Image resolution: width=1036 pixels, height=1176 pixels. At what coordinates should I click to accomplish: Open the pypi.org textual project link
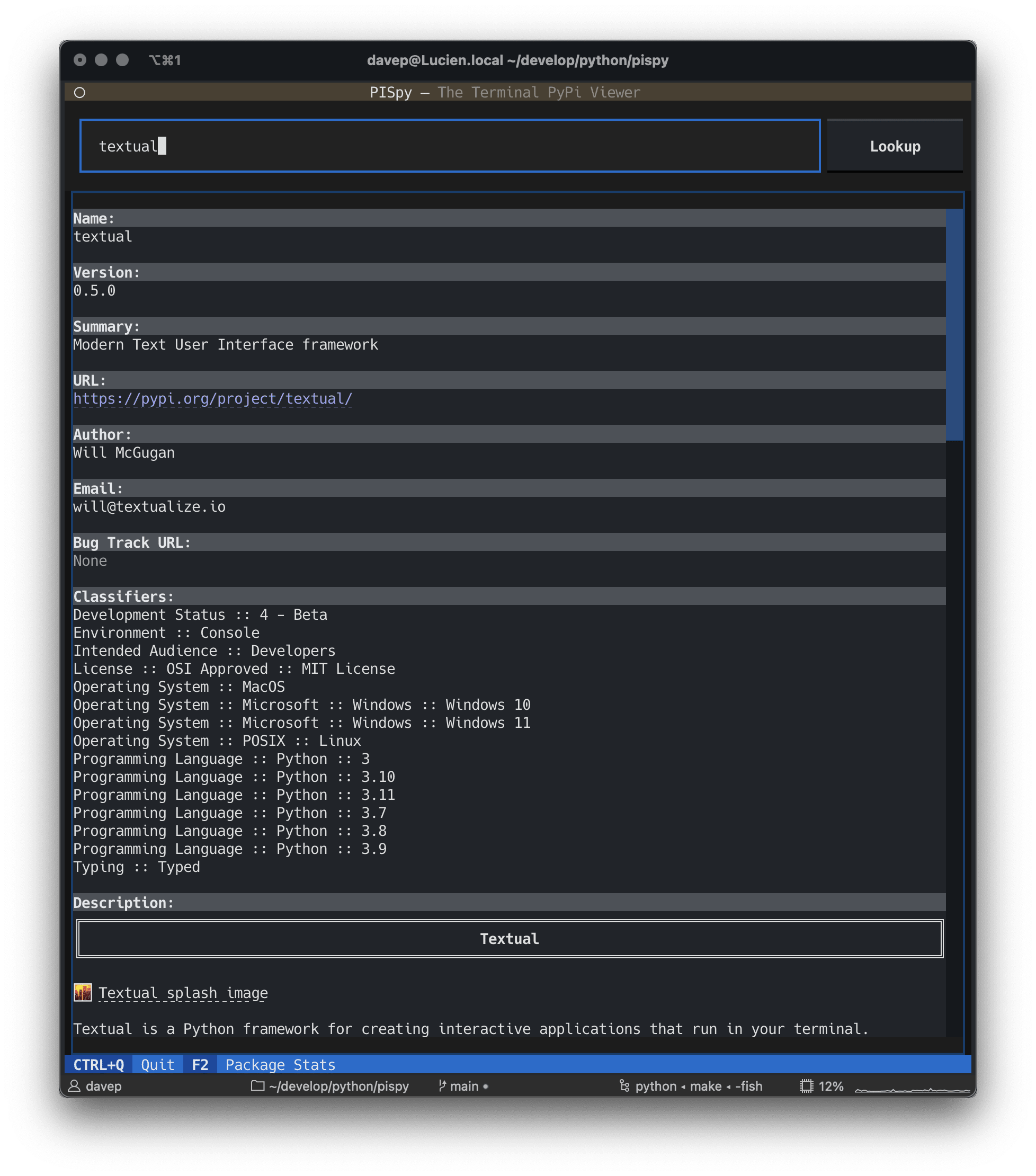pos(213,399)
